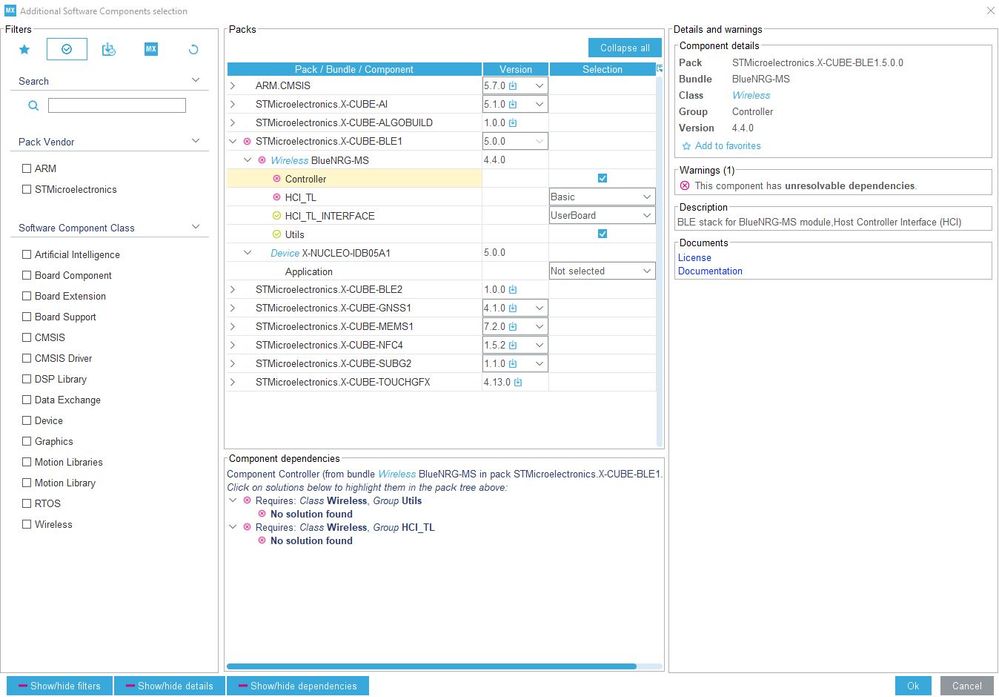Click the warning icon for unresolvable dependencies
Viewport: 999px width, 697px height.
(685, 186)
